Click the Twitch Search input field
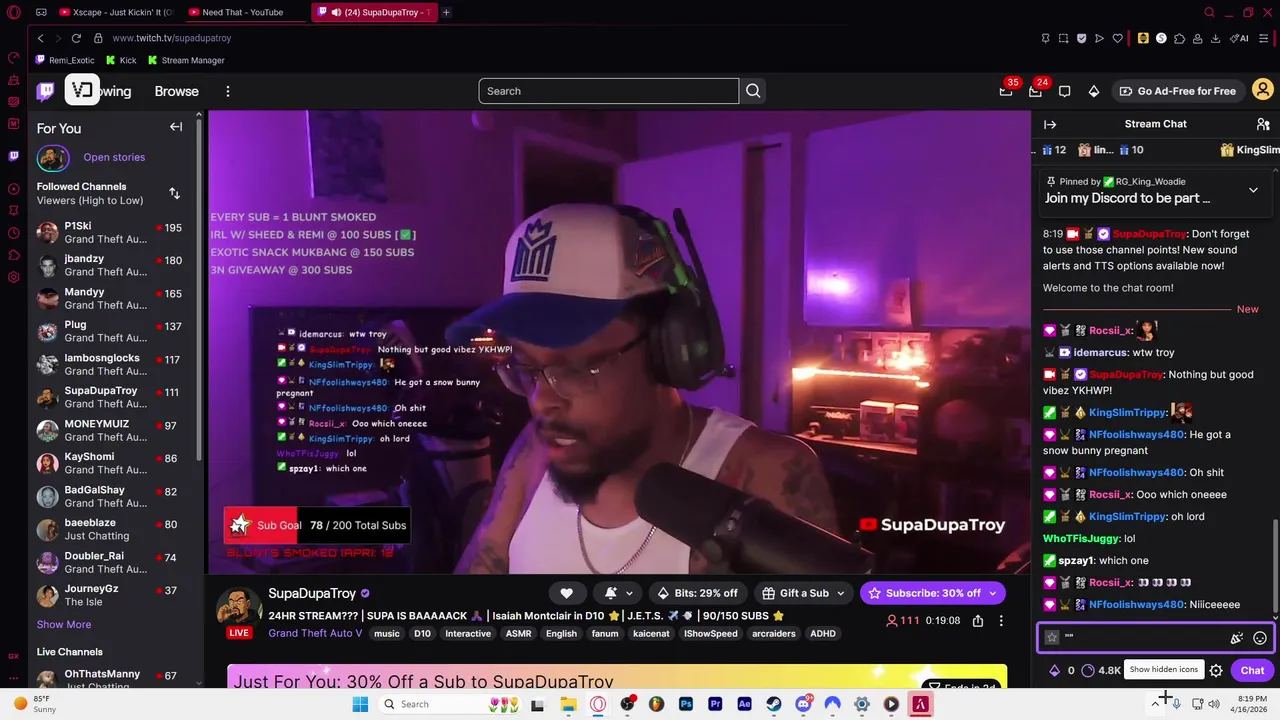This screenshot has height=720, width=1280. coord(608,91)
